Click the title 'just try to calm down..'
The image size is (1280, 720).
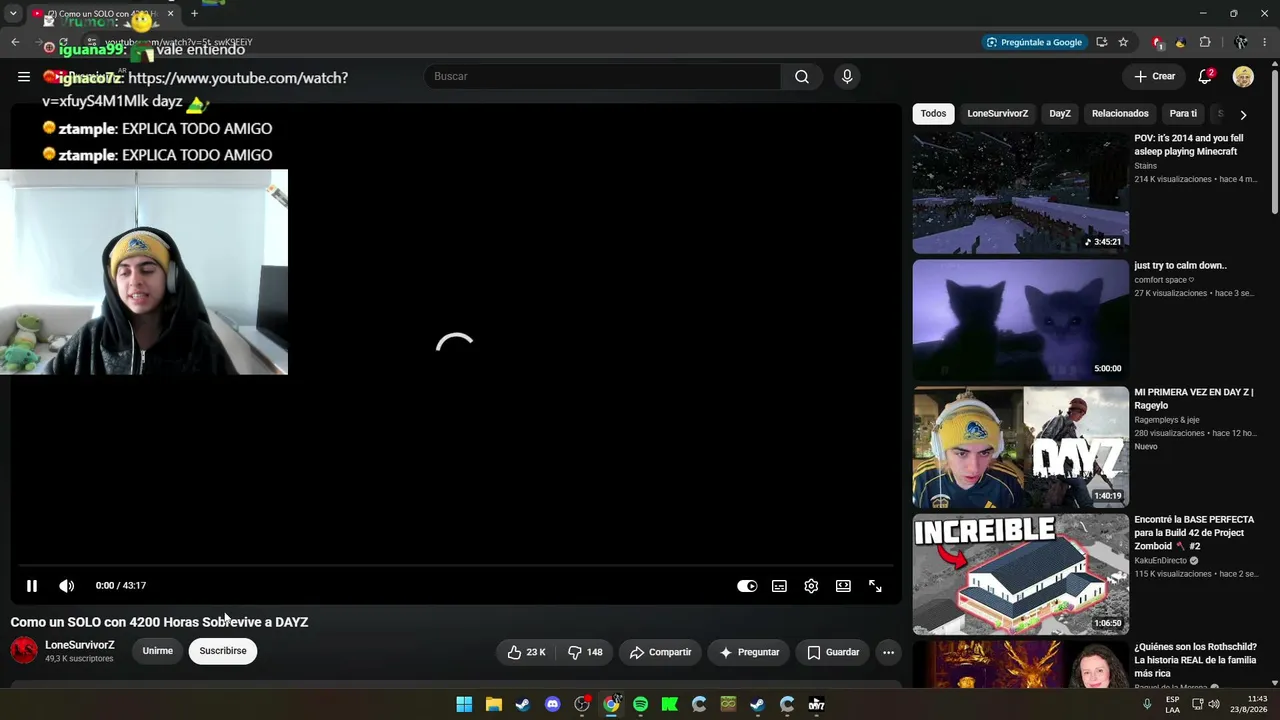click(1180, 266)
